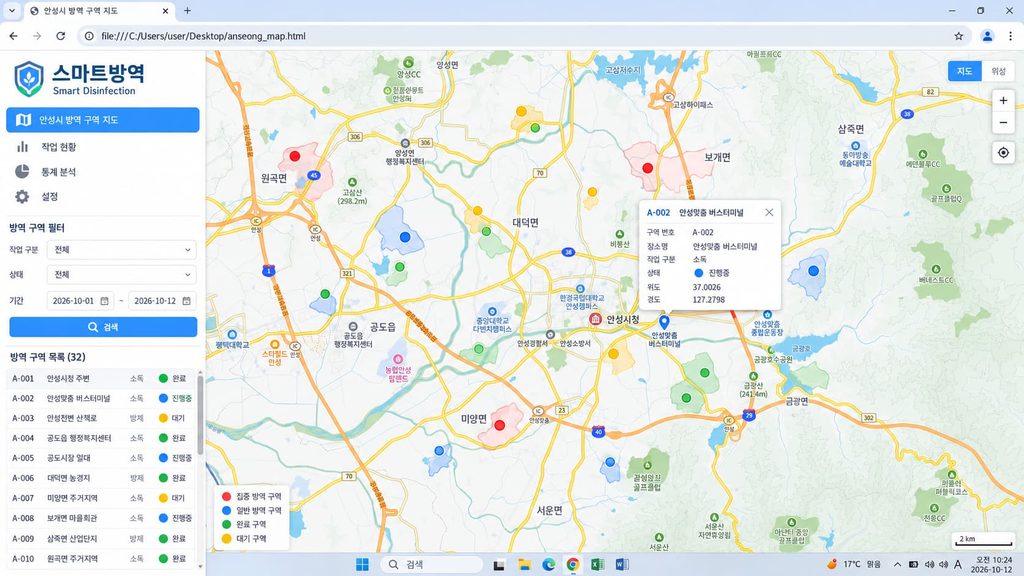Expand the 상태 filter dropdown
1024x576 pixels.
(x=121, y=274)
